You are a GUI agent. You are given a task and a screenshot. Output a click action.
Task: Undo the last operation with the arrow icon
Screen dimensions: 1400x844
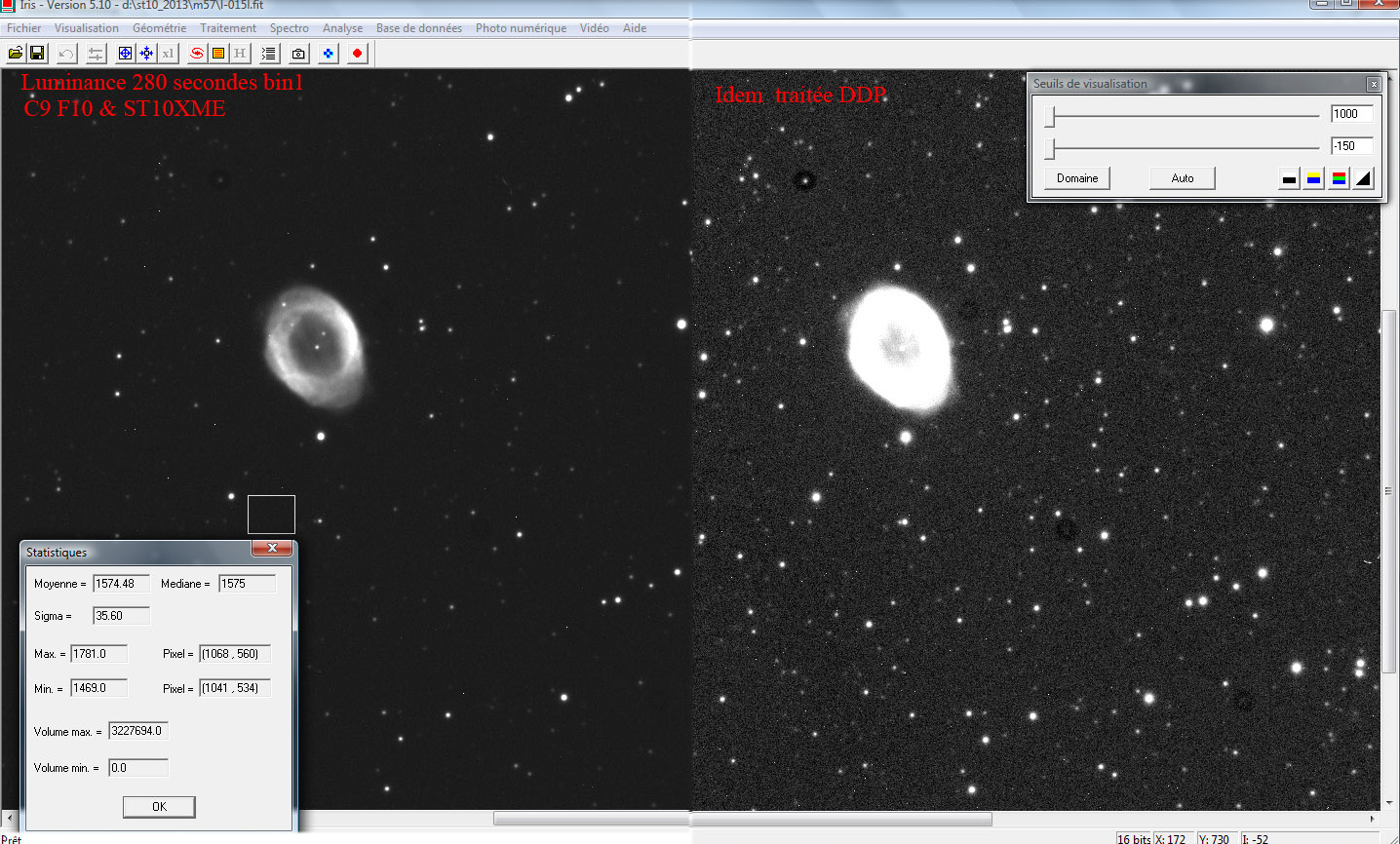(66, 54)
